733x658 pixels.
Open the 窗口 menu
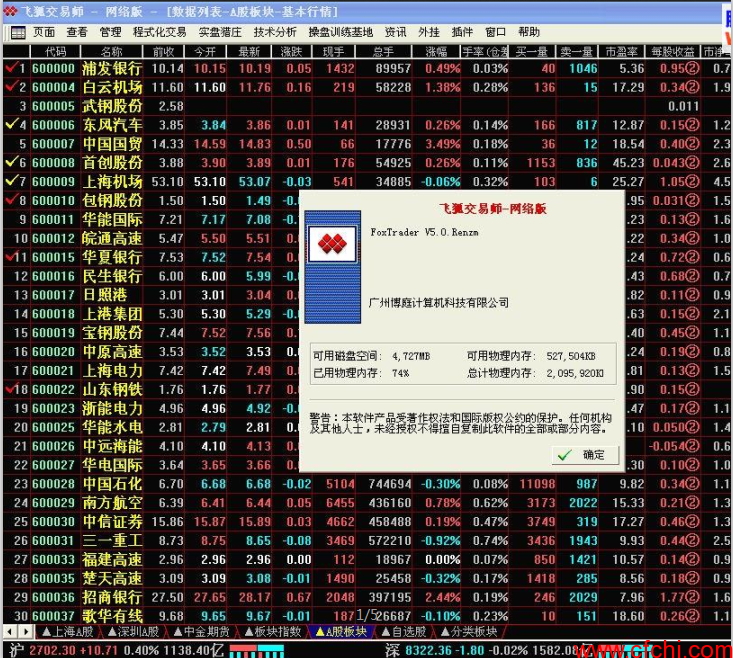pos(496,32)
